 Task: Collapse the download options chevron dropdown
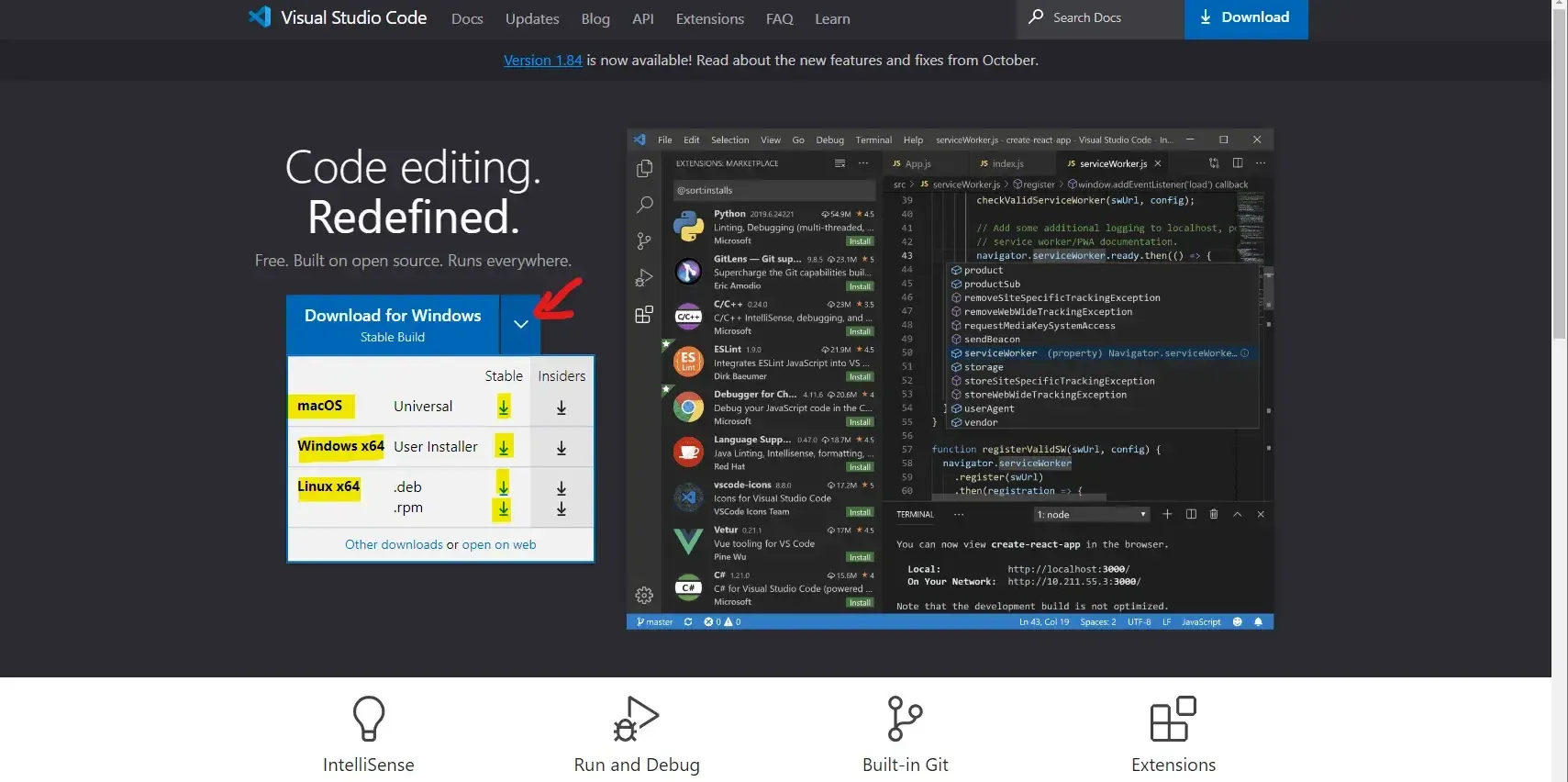520,324
